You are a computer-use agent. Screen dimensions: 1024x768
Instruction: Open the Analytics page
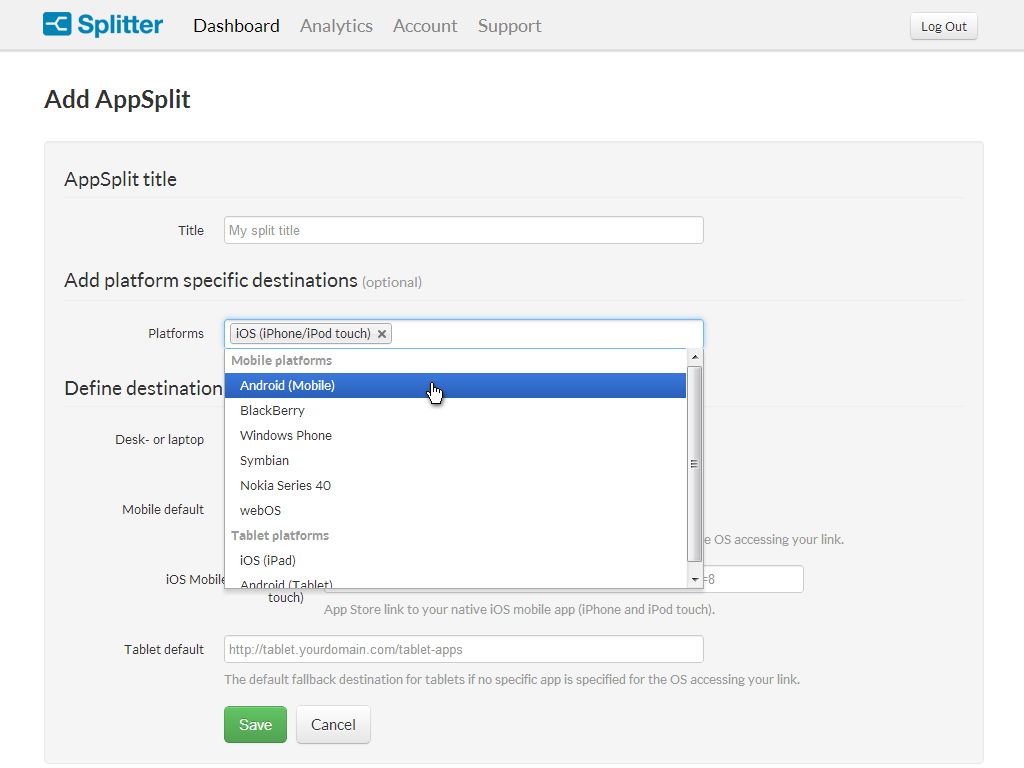pos(336,26)
